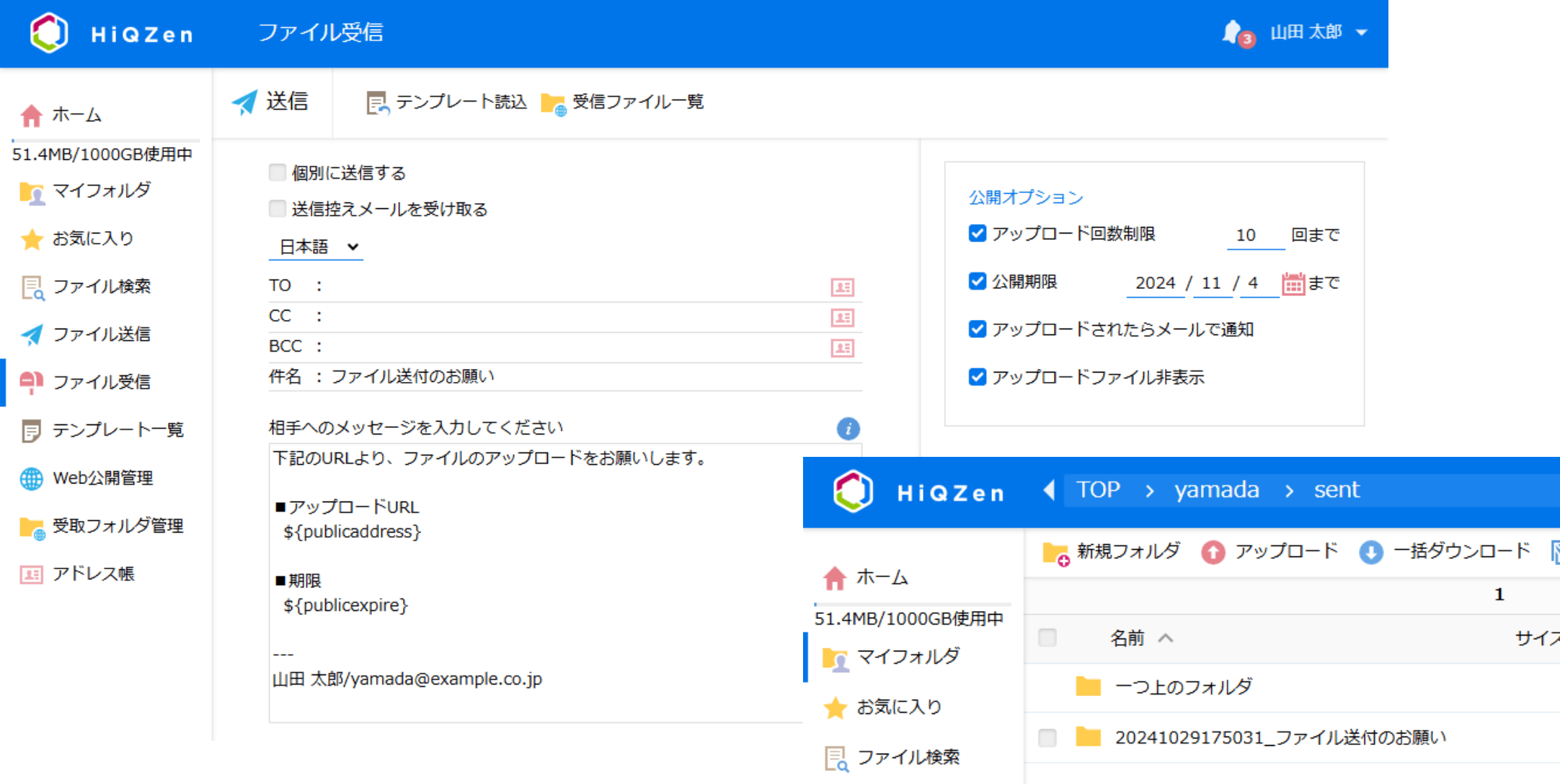Click the globe icon for Web公開管理
Image resolution: width=1560 pixels, height=784 pixels.
[32, 478]
